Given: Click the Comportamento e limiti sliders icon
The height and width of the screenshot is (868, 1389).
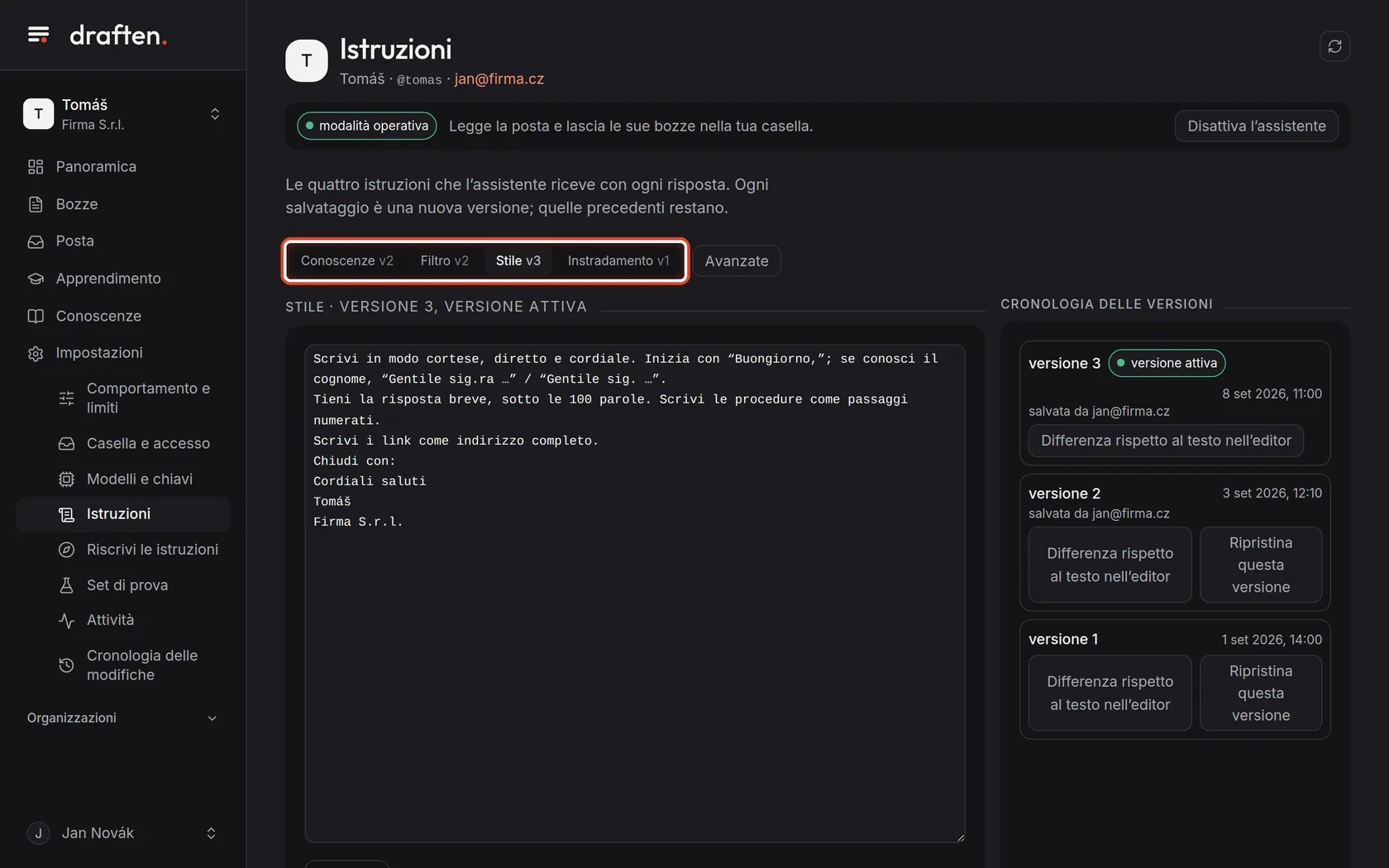Looking at the screenshot, I should (x=67, y=398).
